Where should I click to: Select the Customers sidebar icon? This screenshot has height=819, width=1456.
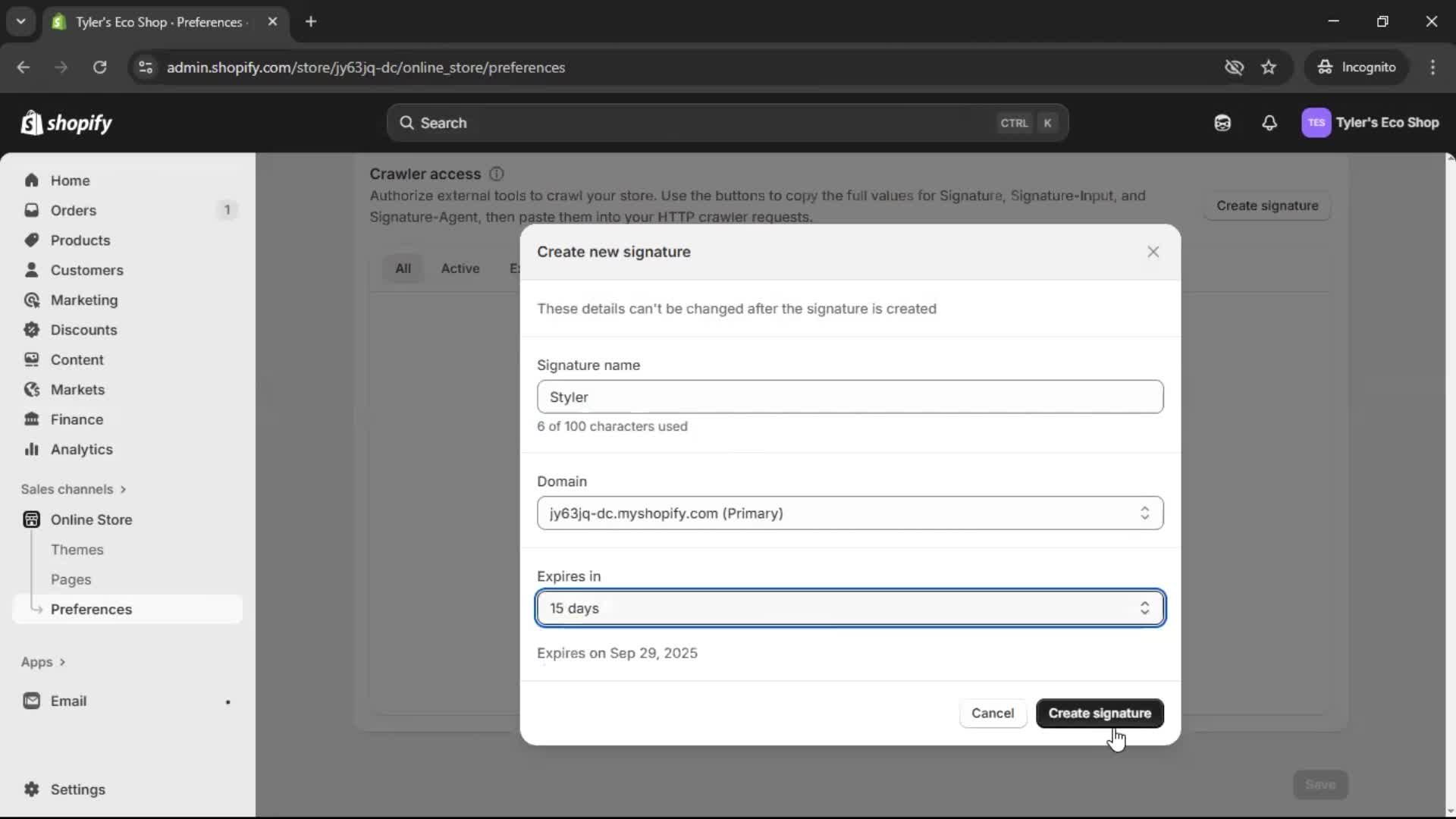pyautogui.click(x=31, y=270)
